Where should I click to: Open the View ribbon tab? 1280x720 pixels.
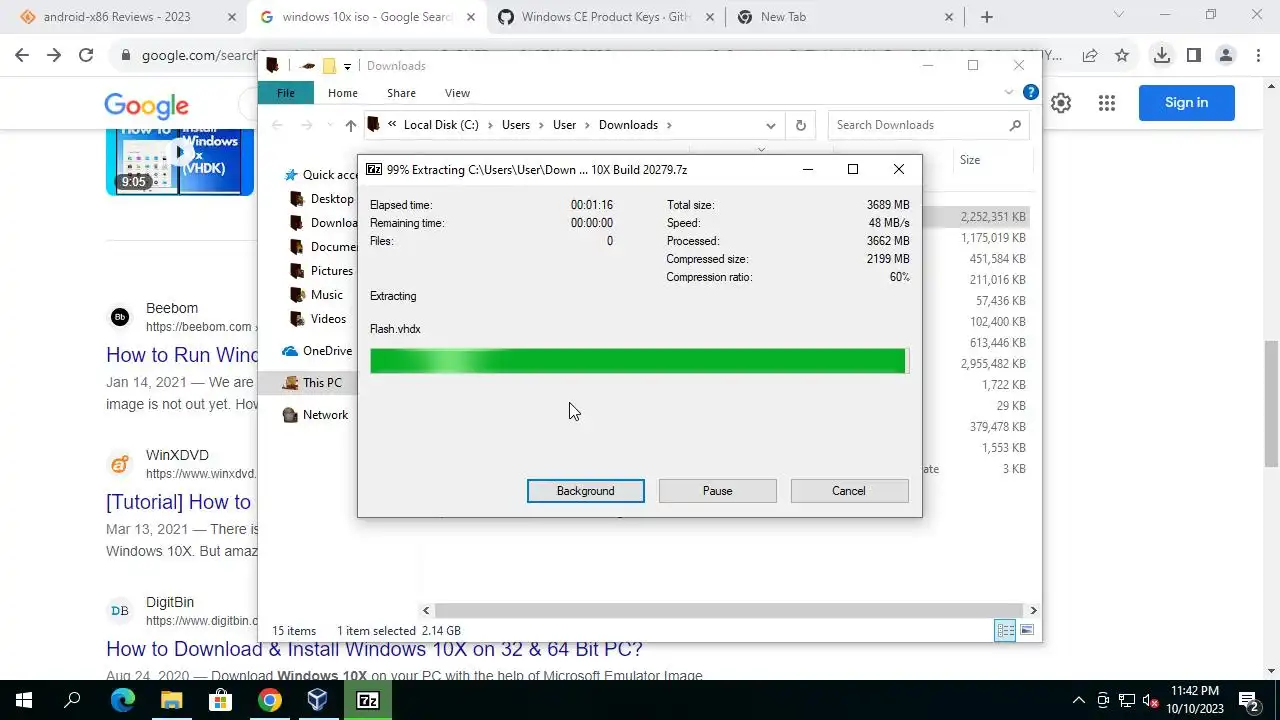point(457,93)
